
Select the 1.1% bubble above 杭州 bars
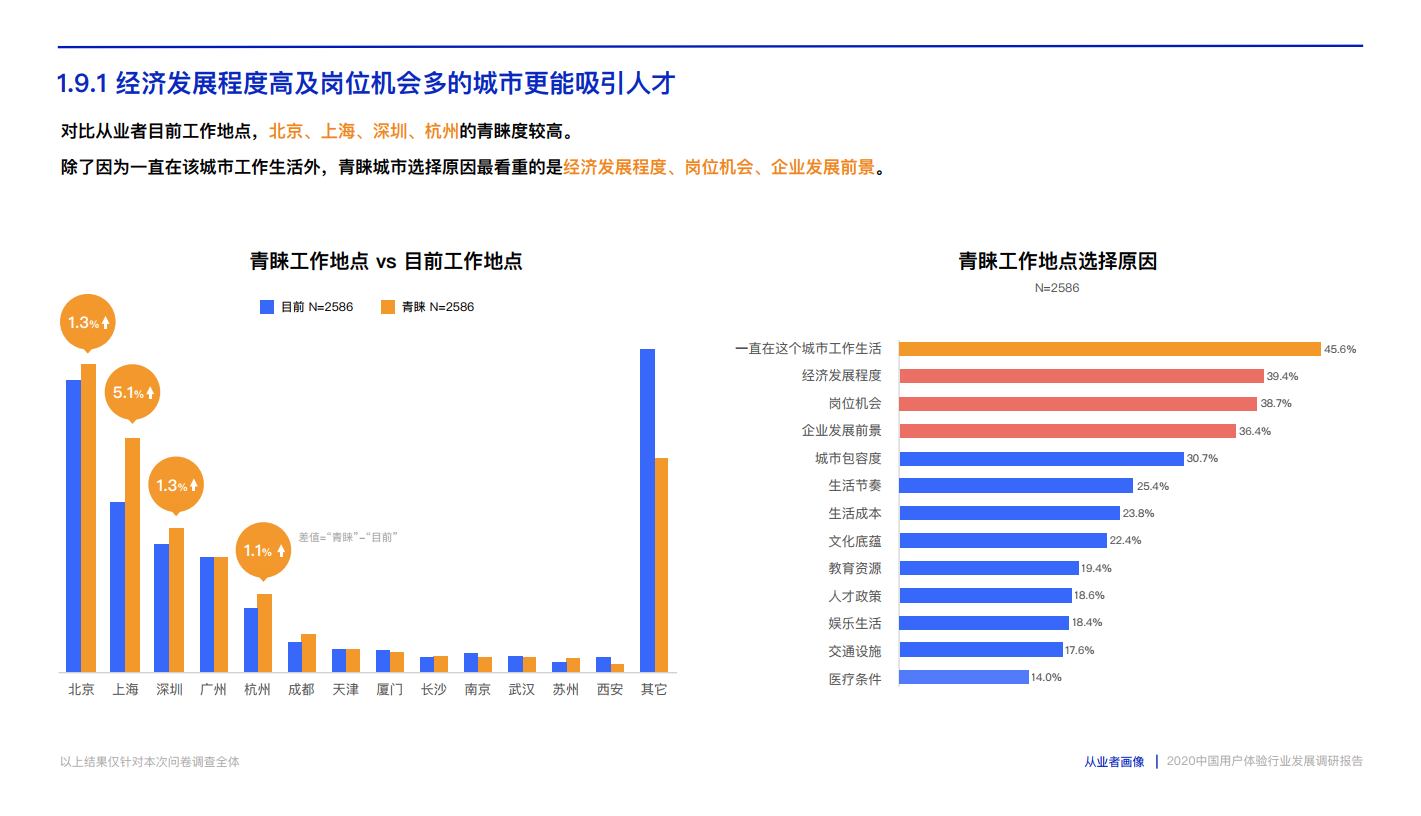tap(264, 550)
